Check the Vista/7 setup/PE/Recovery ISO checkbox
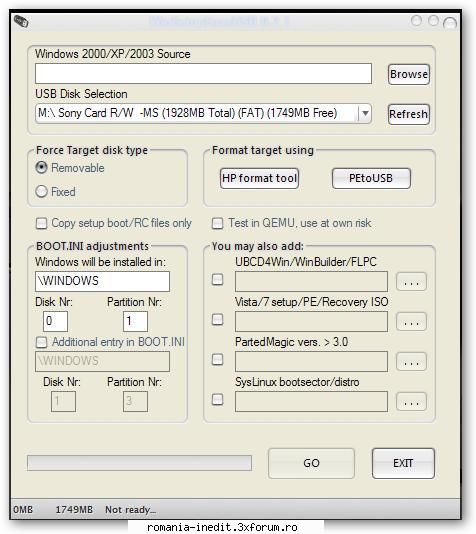 click(x=217, y=319)
